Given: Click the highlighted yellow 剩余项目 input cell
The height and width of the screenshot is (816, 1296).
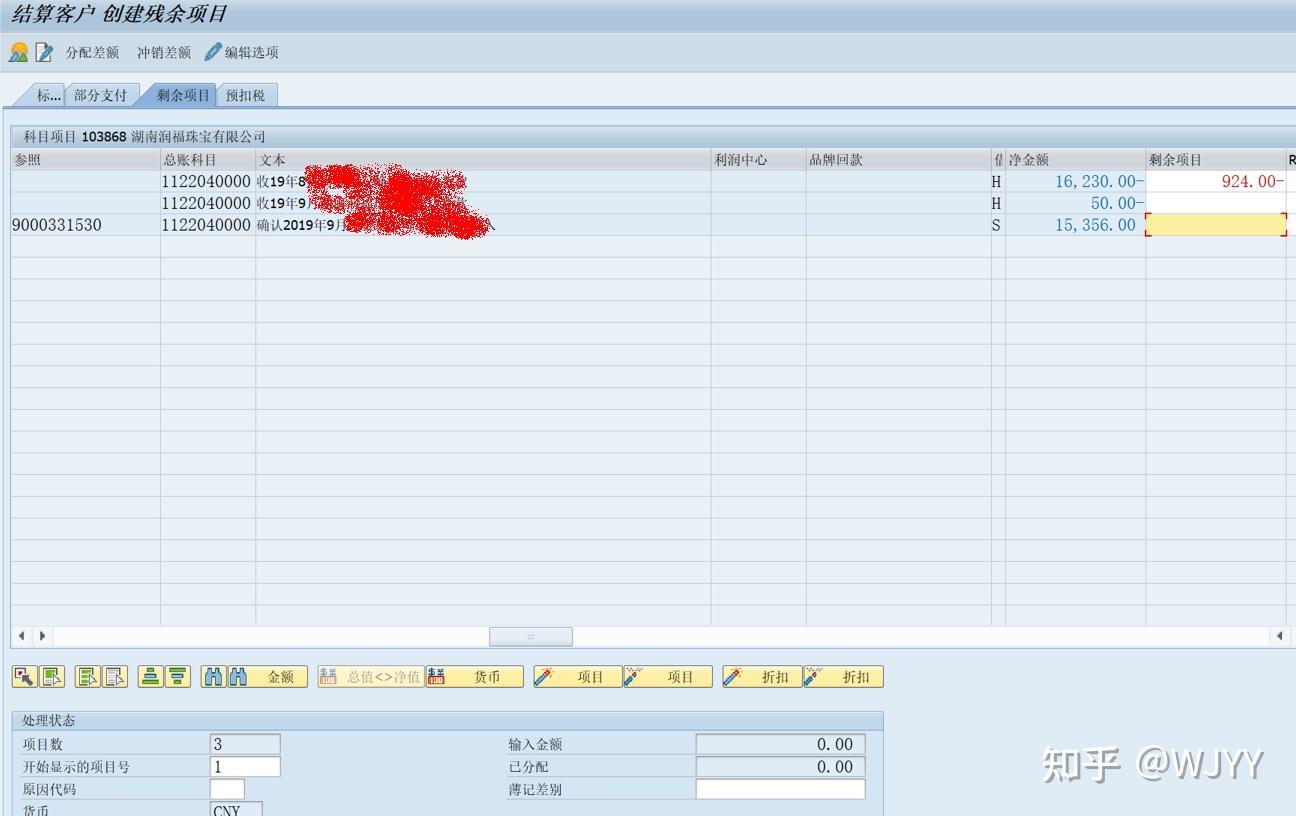Looking at the screenshot, I should [x=1214, y=225].
